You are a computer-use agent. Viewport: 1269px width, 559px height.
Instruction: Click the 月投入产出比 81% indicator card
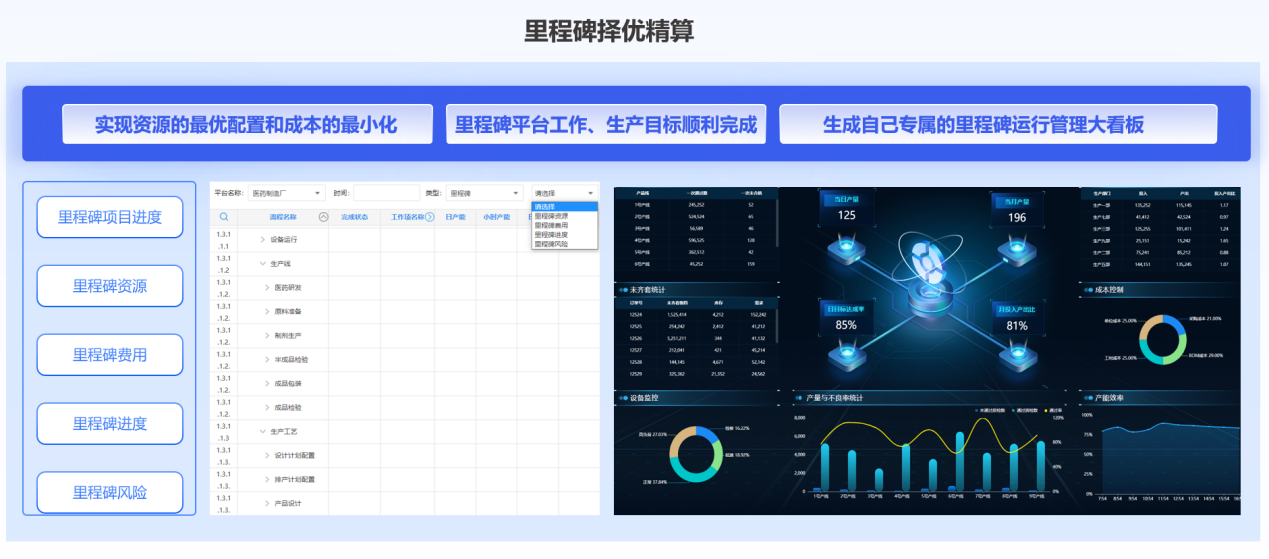tap(1016, 319)
